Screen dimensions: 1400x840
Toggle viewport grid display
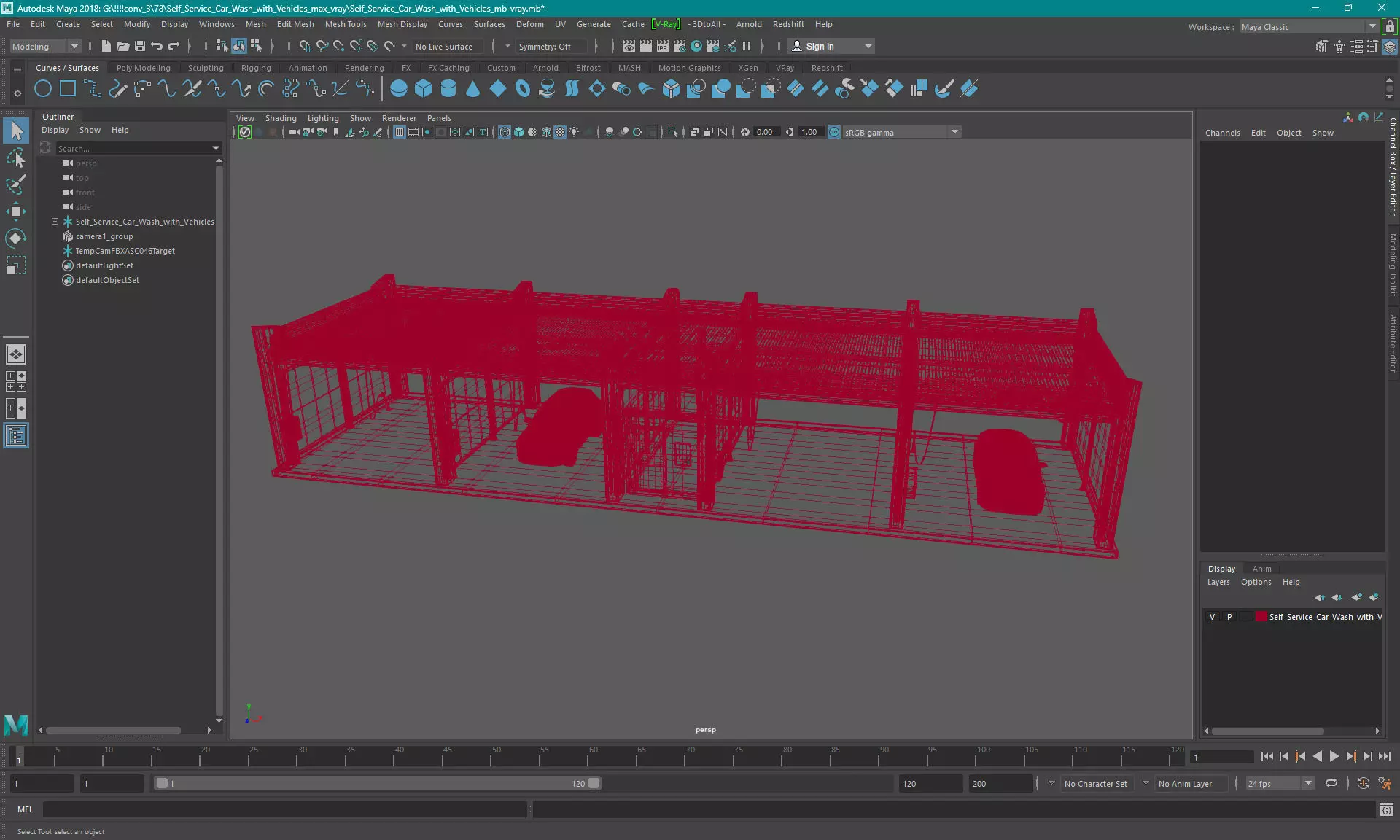[400, 132]
